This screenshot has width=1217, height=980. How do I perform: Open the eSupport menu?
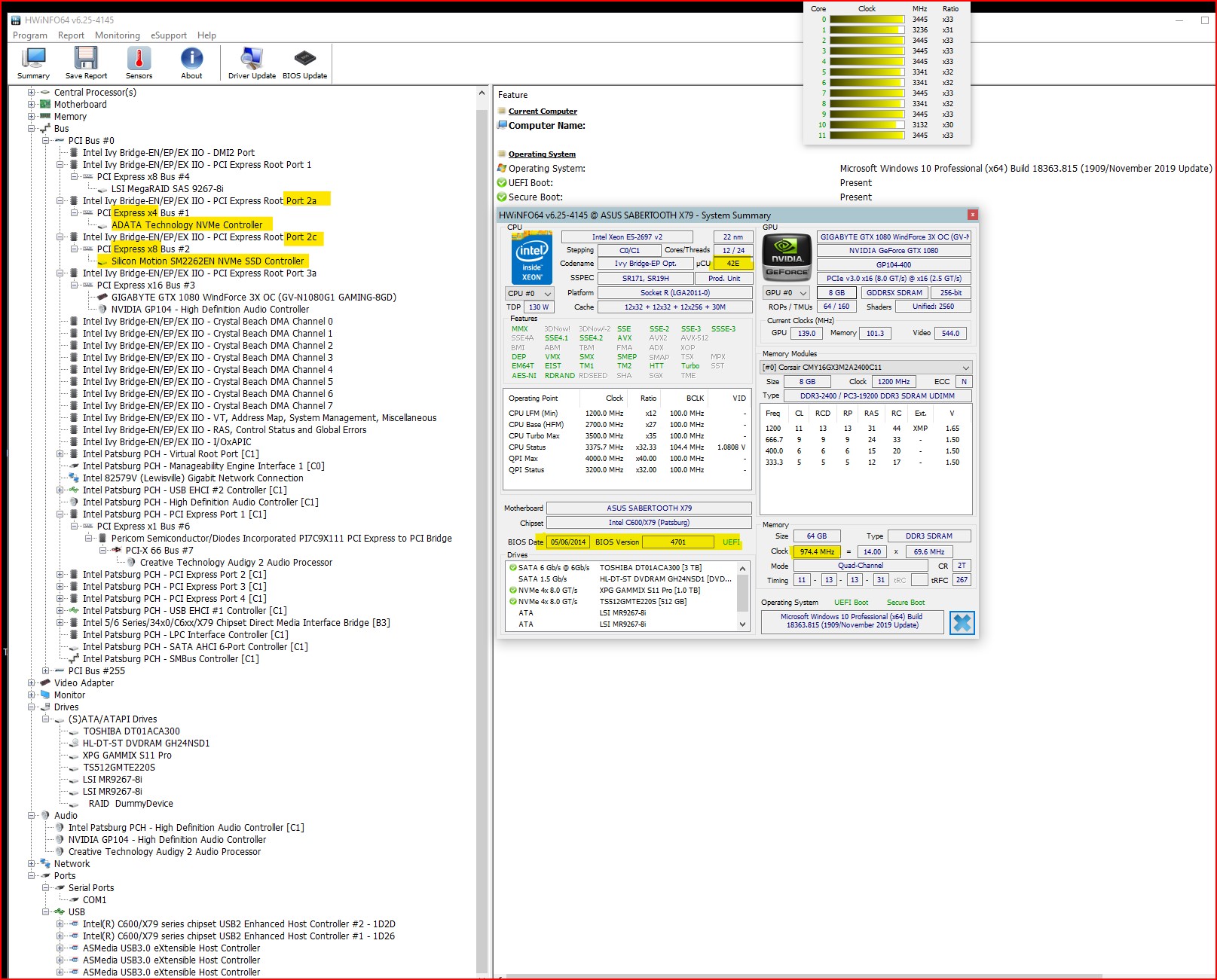tap(169, 35)
